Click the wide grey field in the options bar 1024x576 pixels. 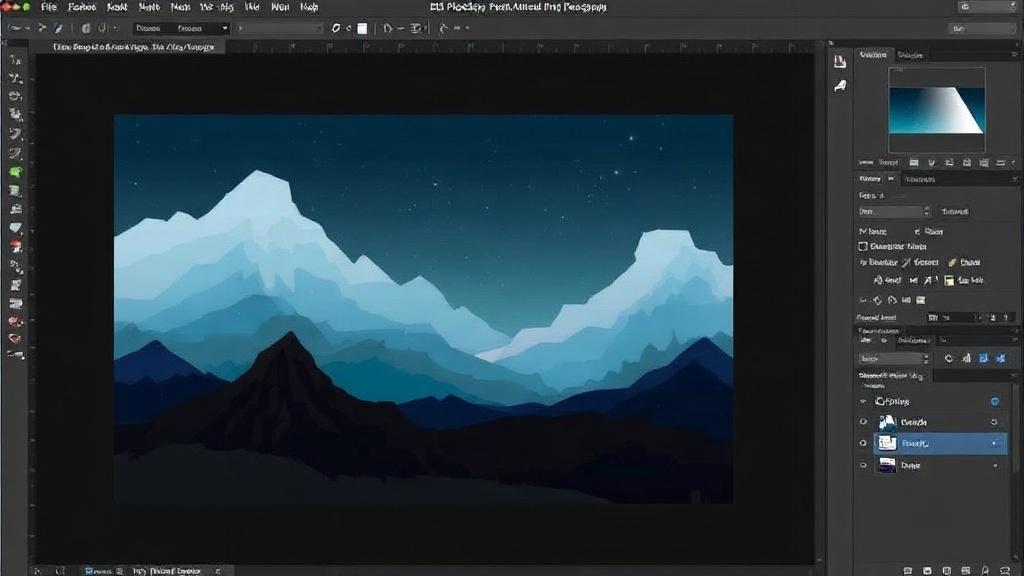click(x=280, y=28)
